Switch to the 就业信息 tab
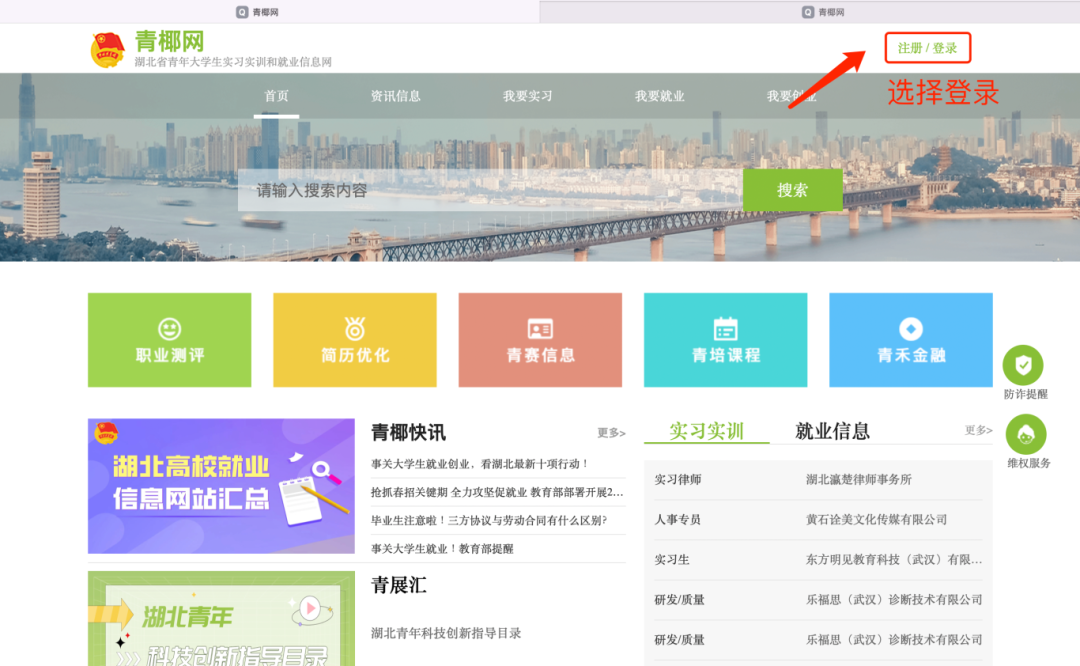The height and width of the screenshot is (666, 1080). coord(832,431)
